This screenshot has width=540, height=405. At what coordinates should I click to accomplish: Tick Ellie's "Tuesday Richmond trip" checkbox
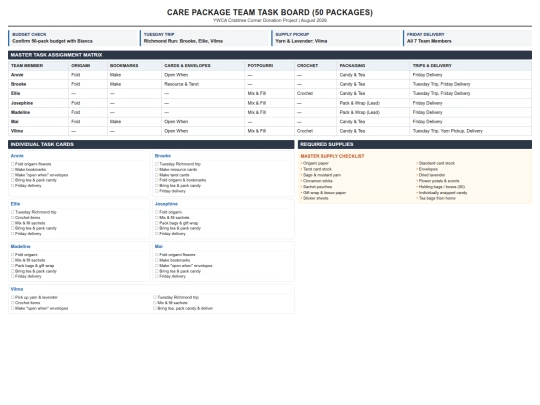(x=12, y=212)
